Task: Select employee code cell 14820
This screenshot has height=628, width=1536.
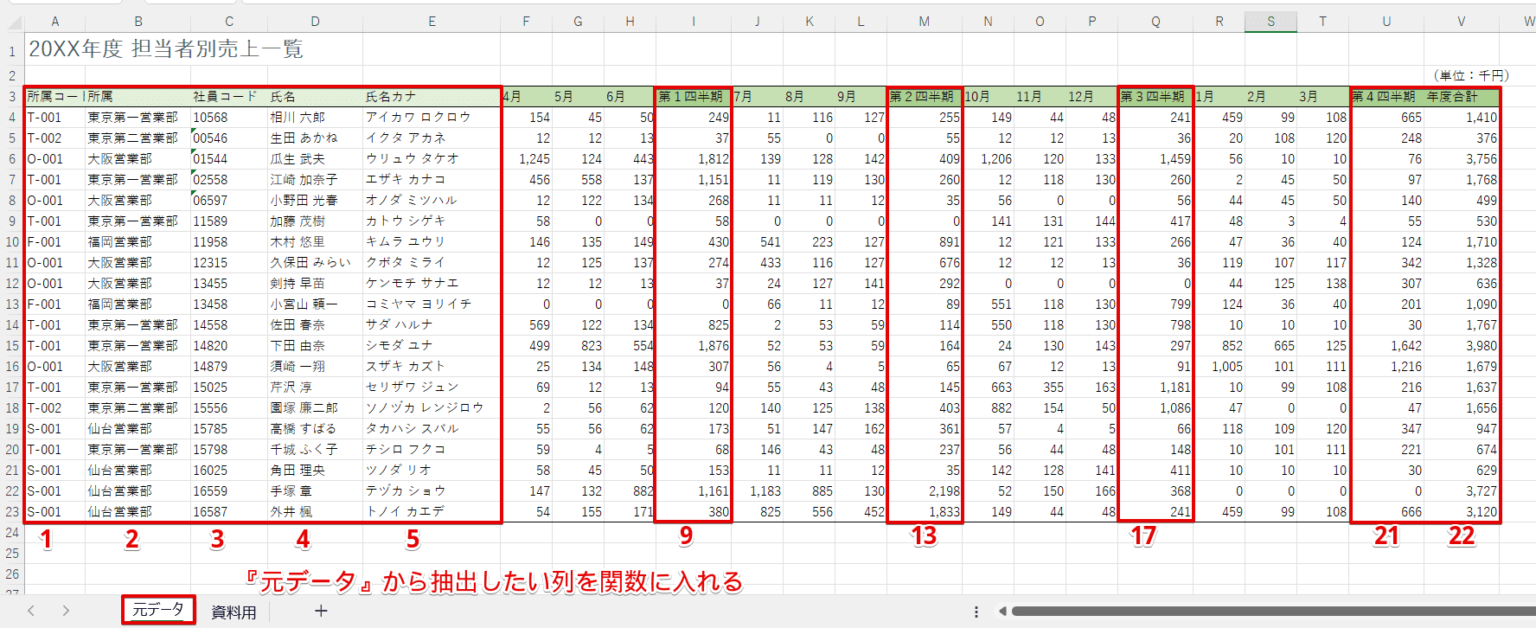Action: click(x=229, y=345)
